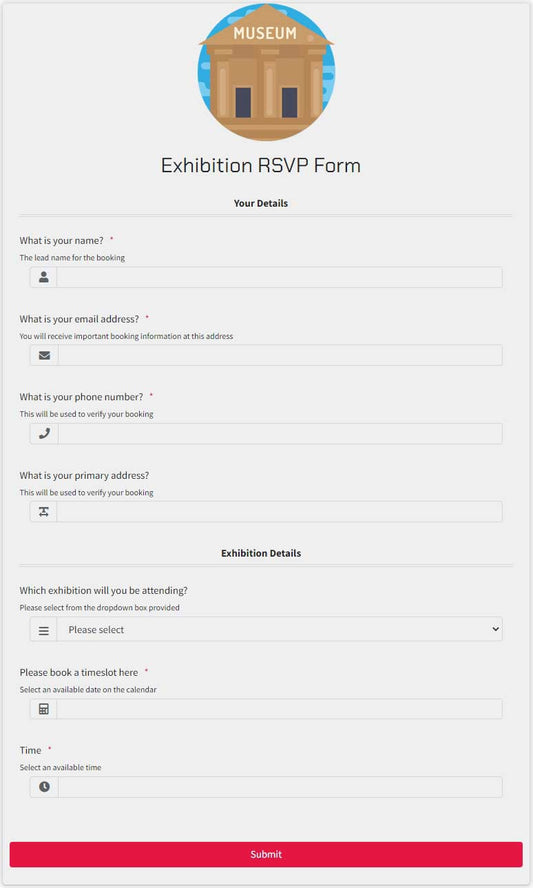Open the timeslot date picker field
533x888 pixels.
[x=279, y=708]
